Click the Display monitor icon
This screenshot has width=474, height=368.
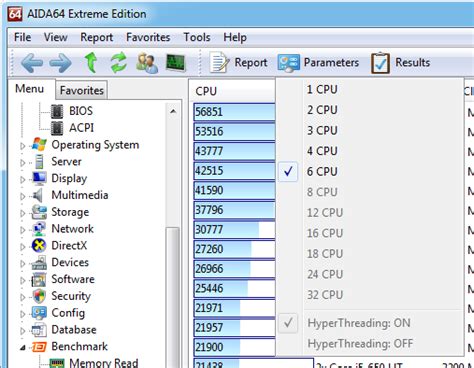39,178
